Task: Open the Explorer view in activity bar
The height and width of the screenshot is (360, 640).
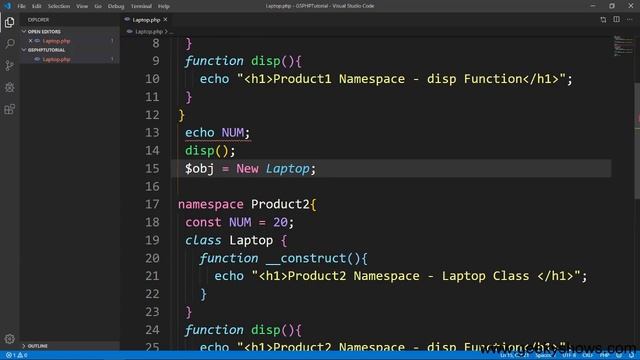Action: pos(9,22)
